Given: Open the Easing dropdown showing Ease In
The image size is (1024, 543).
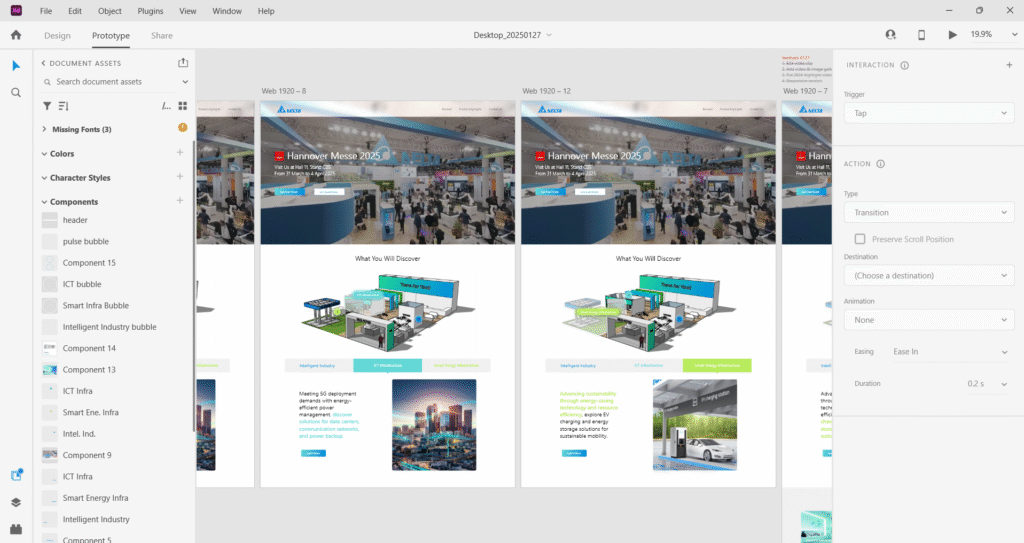Looking at the screenshot, I should coord(950,352).
